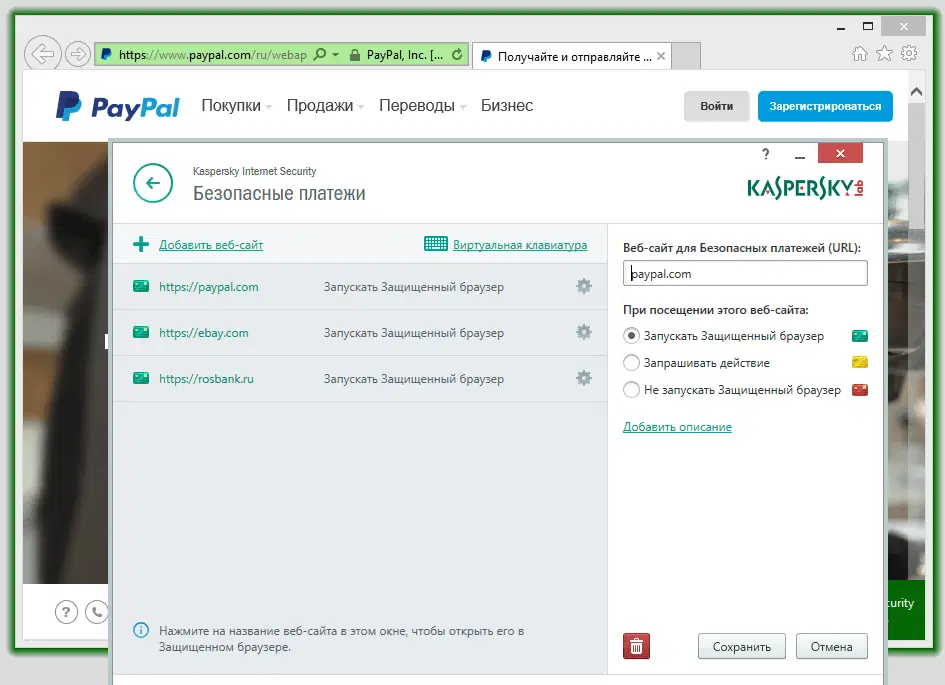Expand the Покупки dropdown menu
Viewport: 945px width, 685px height.
[x=235, y=104]
